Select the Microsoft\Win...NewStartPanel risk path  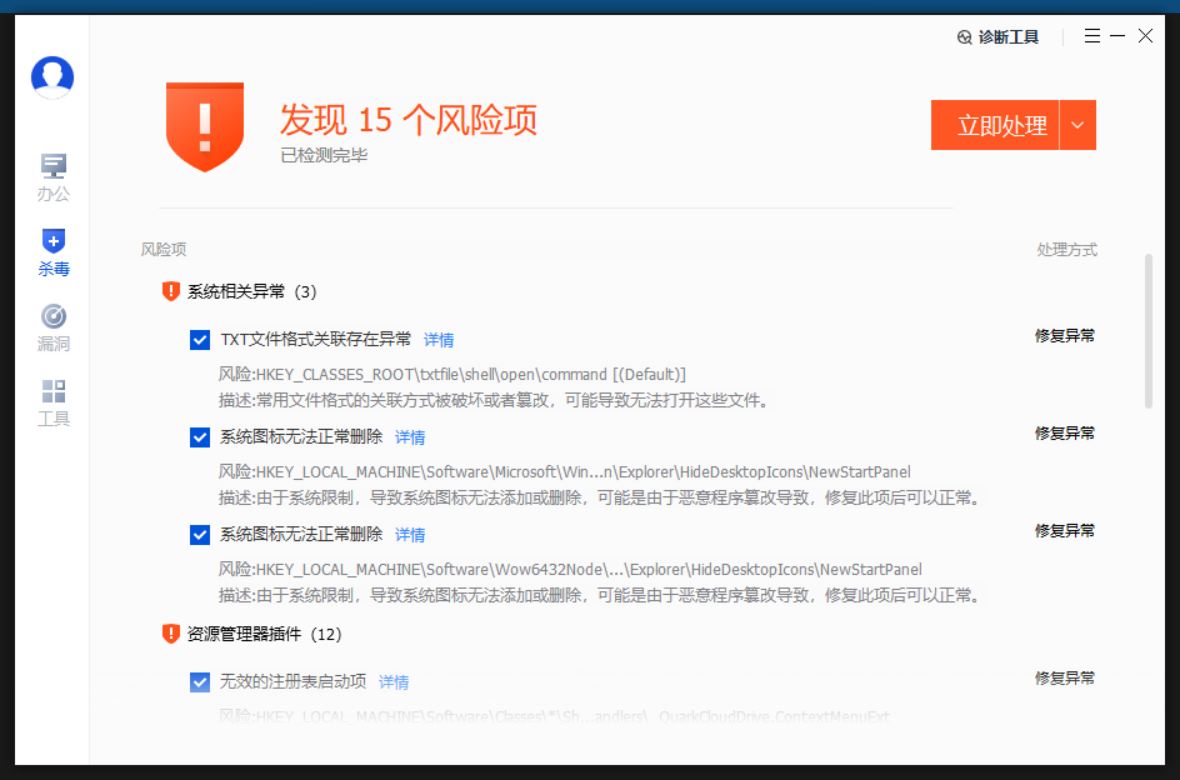[564, 472]
